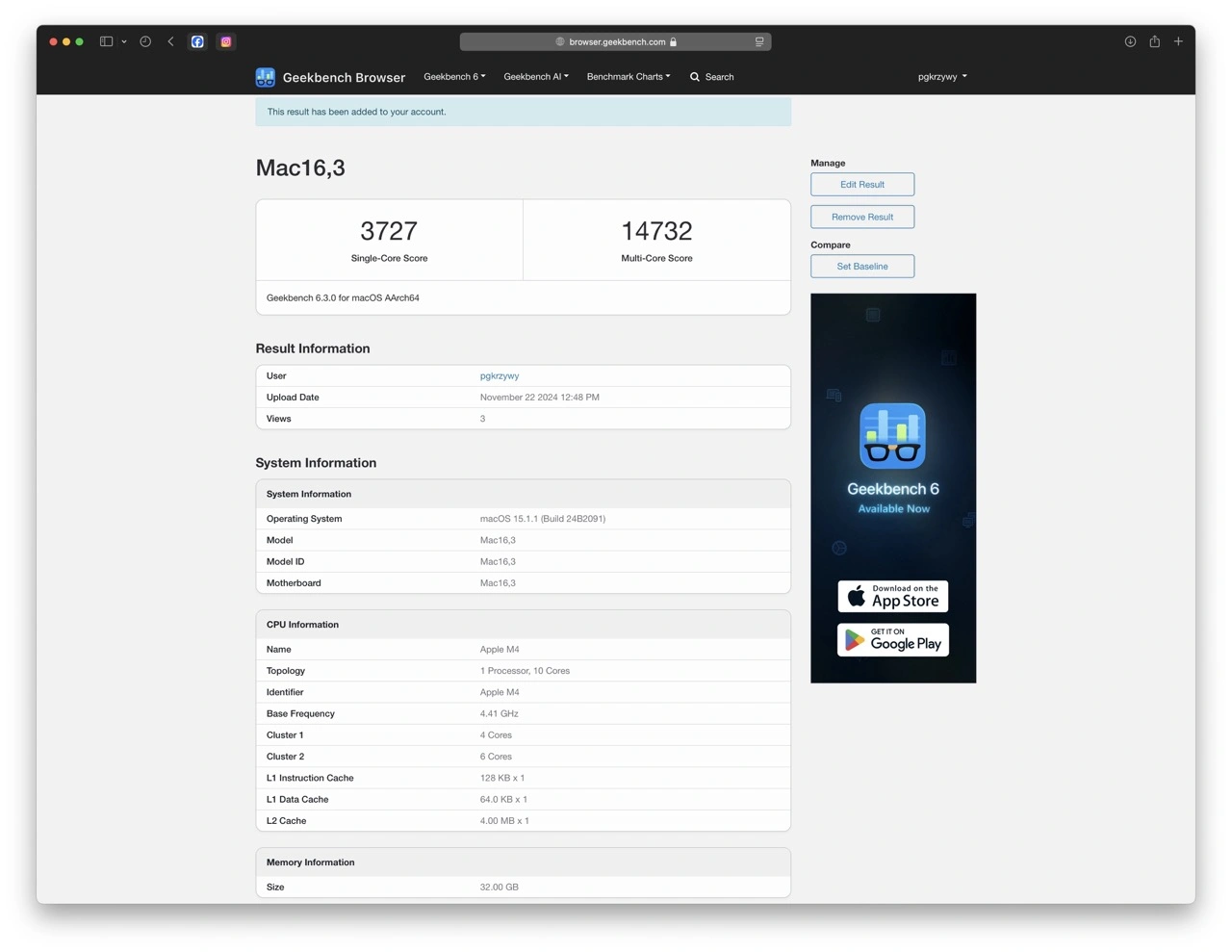
Task: Open the pgkrzywy user profile link
Action: pyautogui.click(x=500, y=376)
